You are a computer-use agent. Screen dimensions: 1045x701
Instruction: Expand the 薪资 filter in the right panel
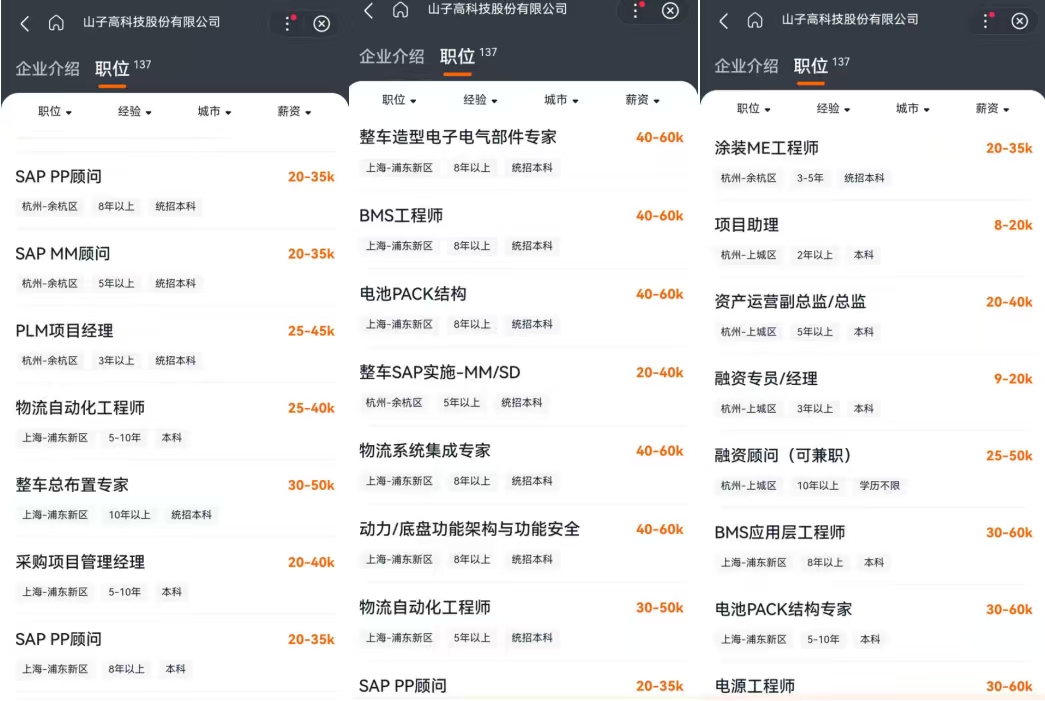coord(992,109)
